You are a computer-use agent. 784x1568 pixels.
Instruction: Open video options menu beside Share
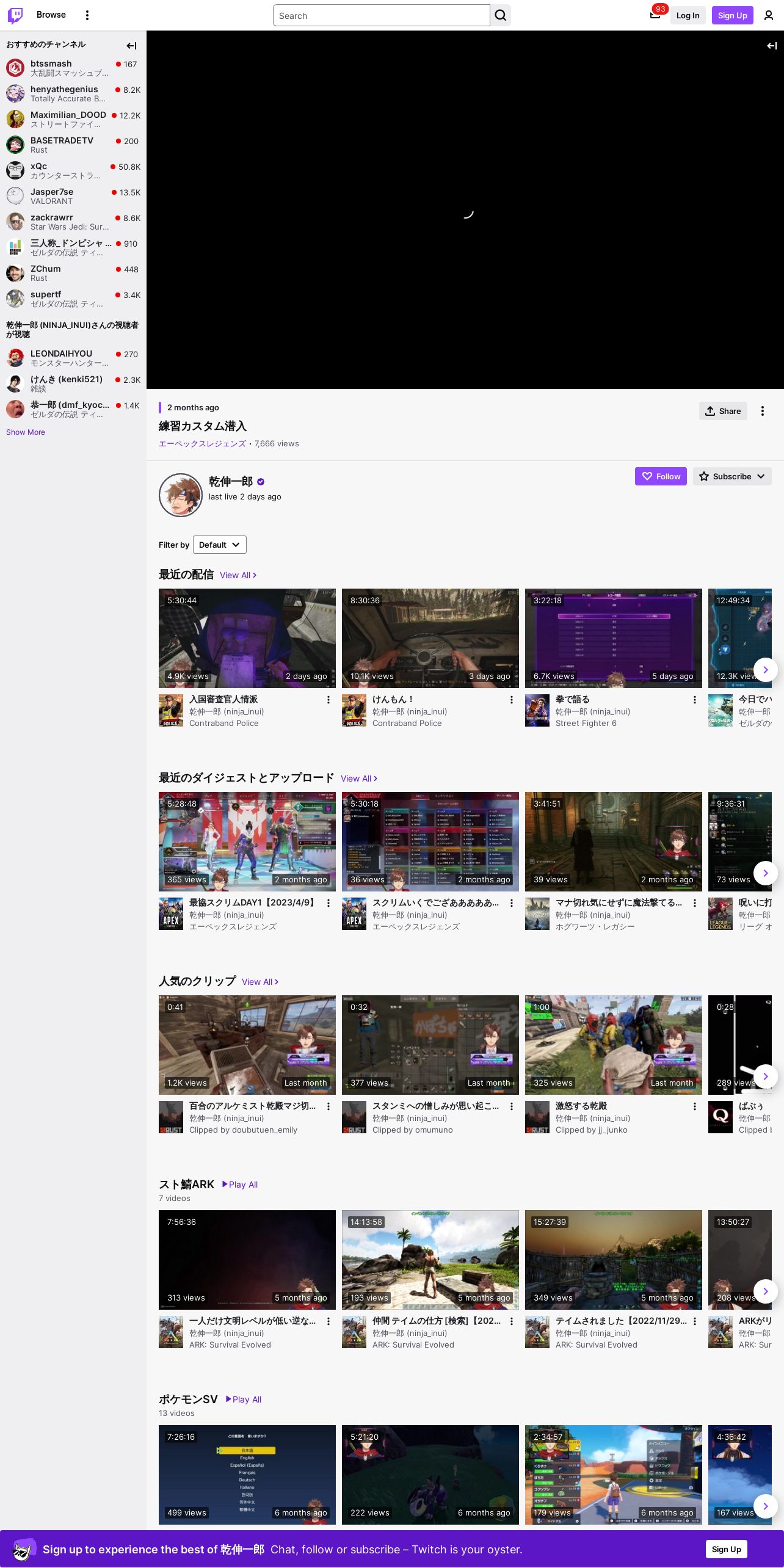[763, 411]
